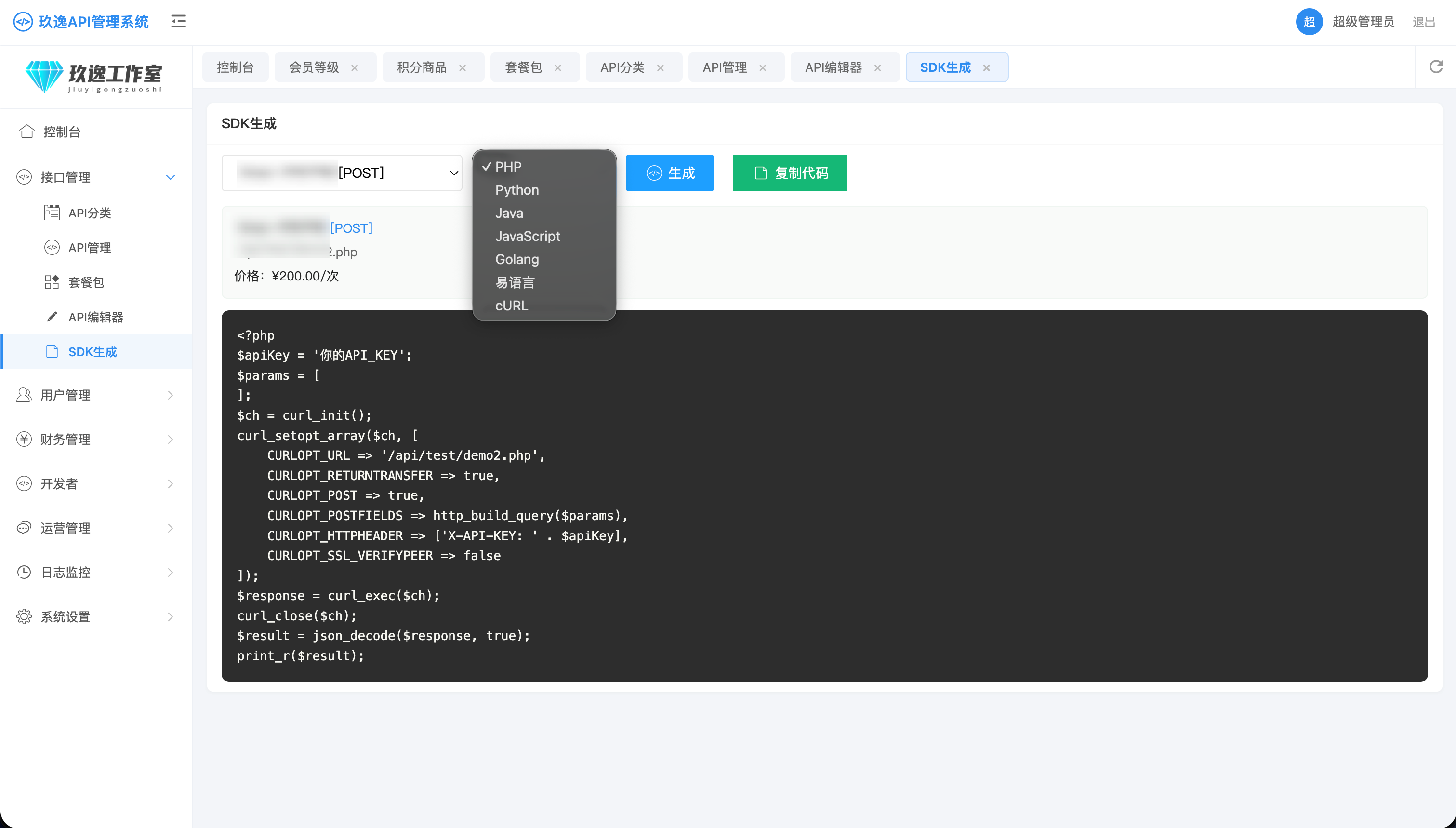The width and height of the screenshot is (1456, 828).
Task: Expand the 财务管理 menu chevron
Action: pos(170,440)
